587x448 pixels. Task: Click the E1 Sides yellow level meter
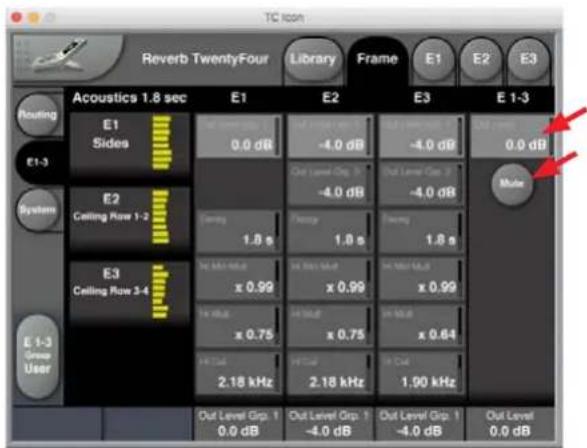click(162, 143)
